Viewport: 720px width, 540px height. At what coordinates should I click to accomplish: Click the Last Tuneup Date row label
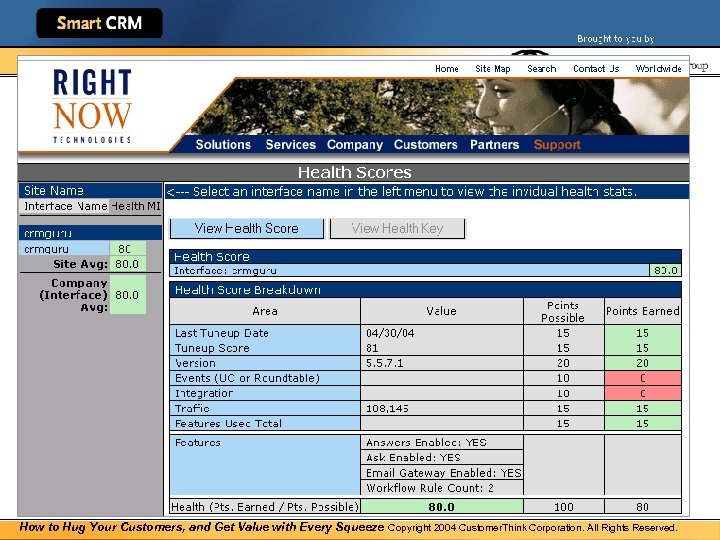[x=222, y=333]
